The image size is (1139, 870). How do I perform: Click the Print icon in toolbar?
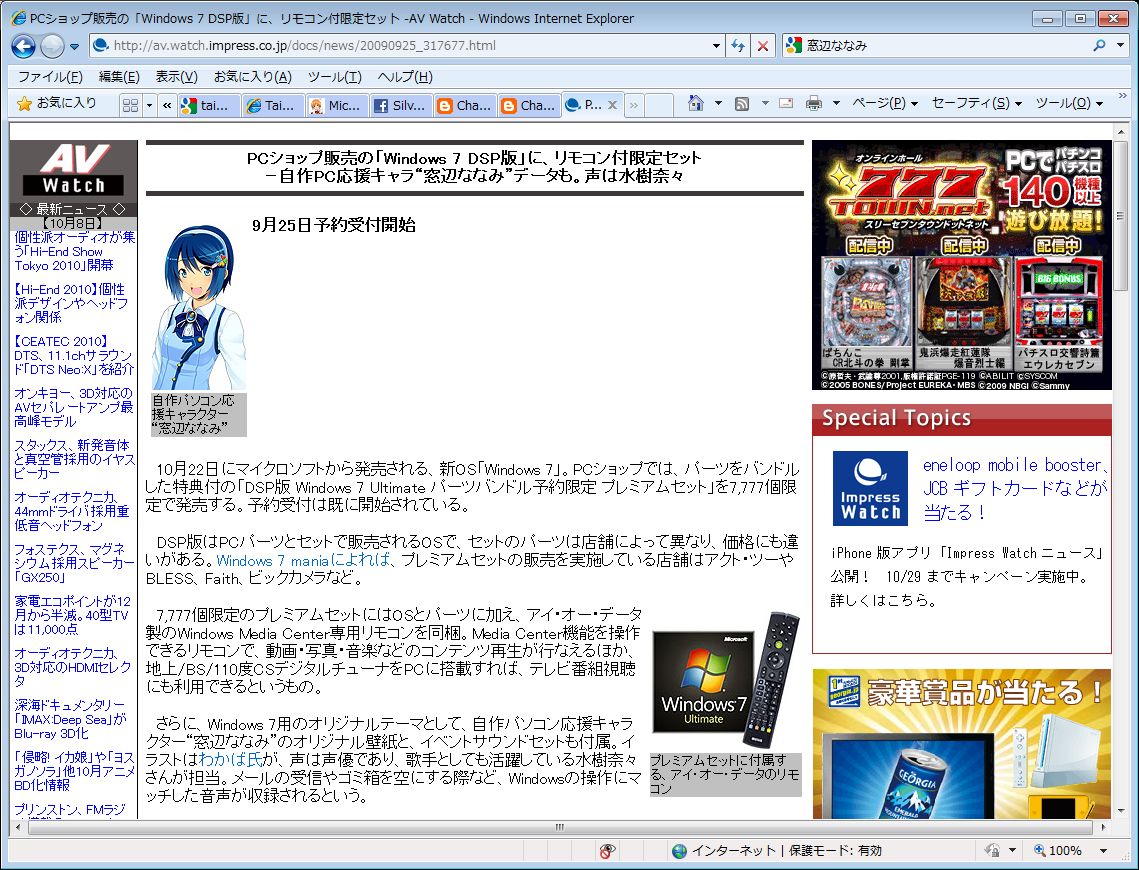pos(814,103)
